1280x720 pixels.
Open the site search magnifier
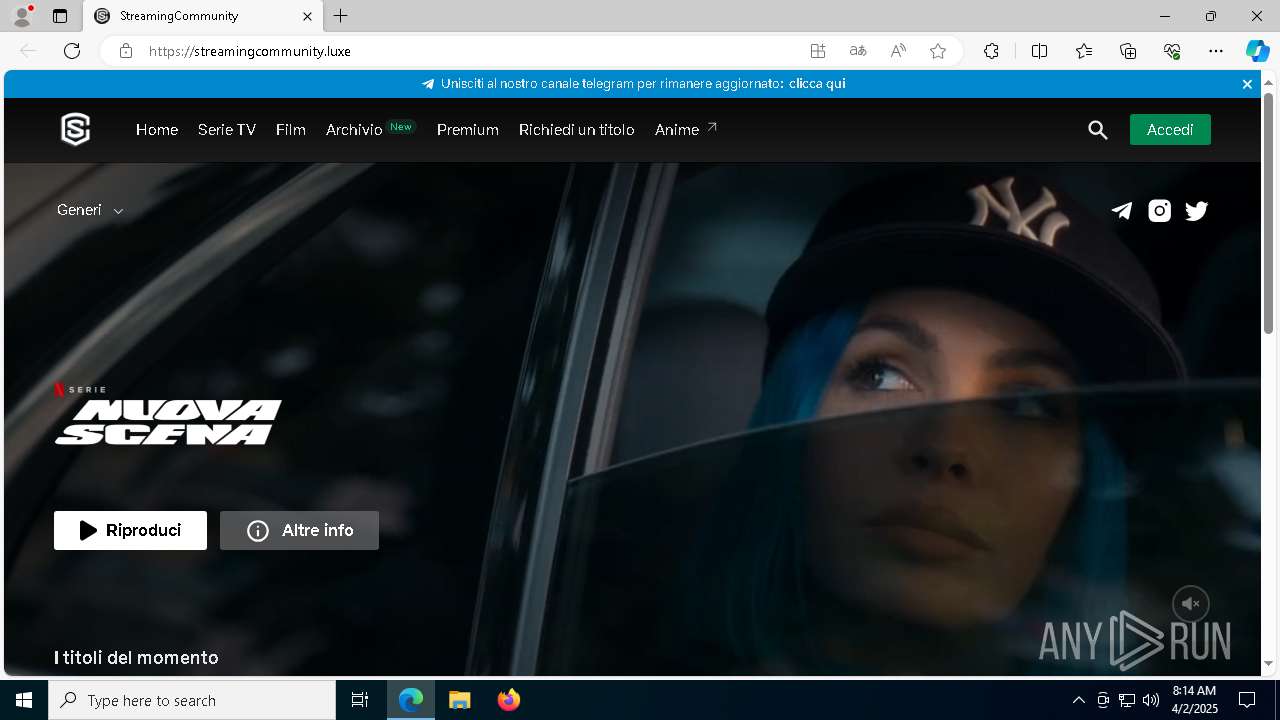(x=1098, y=130)
